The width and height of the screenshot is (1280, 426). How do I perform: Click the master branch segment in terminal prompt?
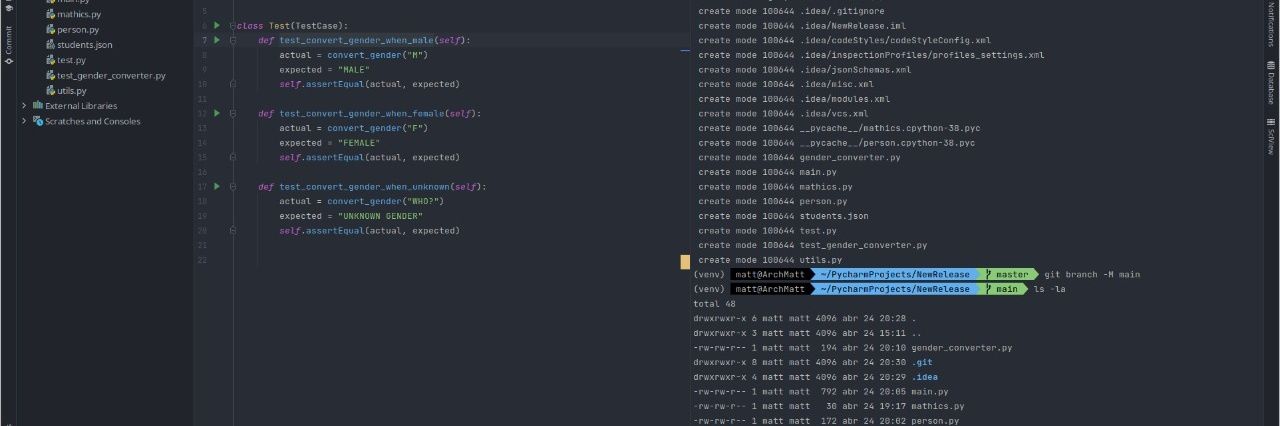(x=1007, y=274)
